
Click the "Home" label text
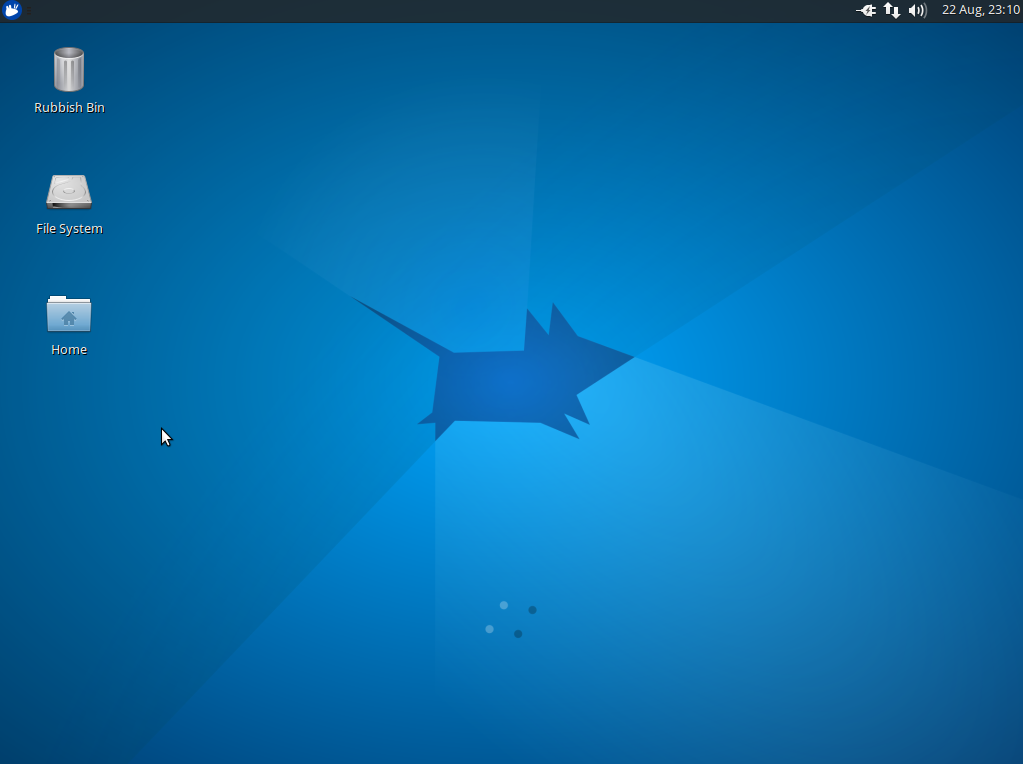[69, 350]
